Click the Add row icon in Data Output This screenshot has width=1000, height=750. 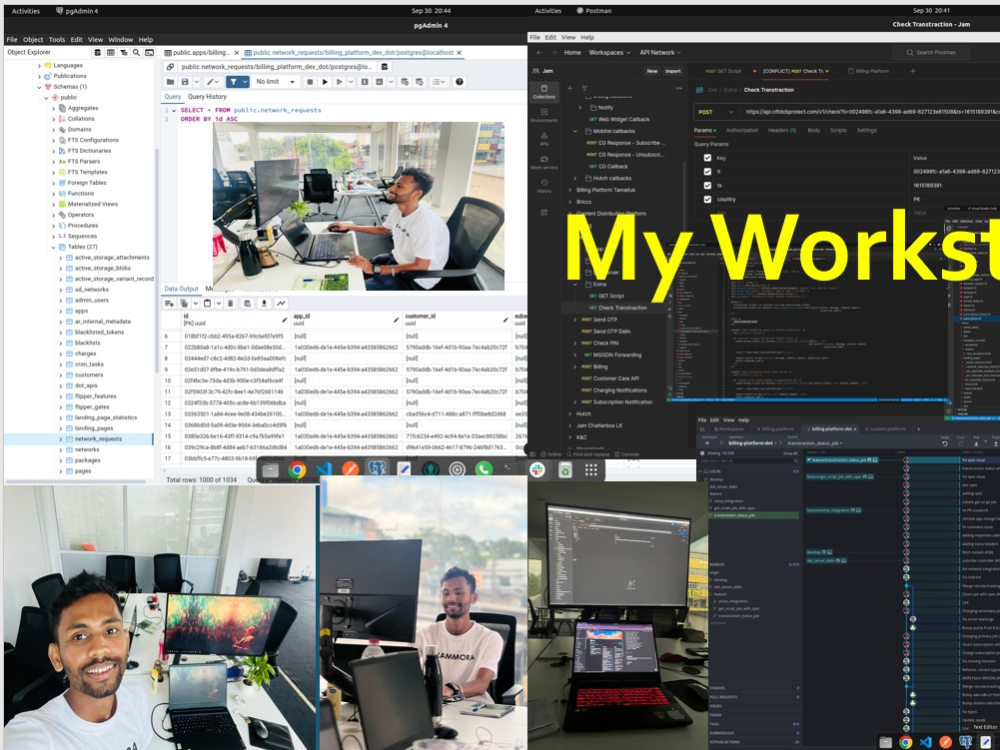(169, 303)
